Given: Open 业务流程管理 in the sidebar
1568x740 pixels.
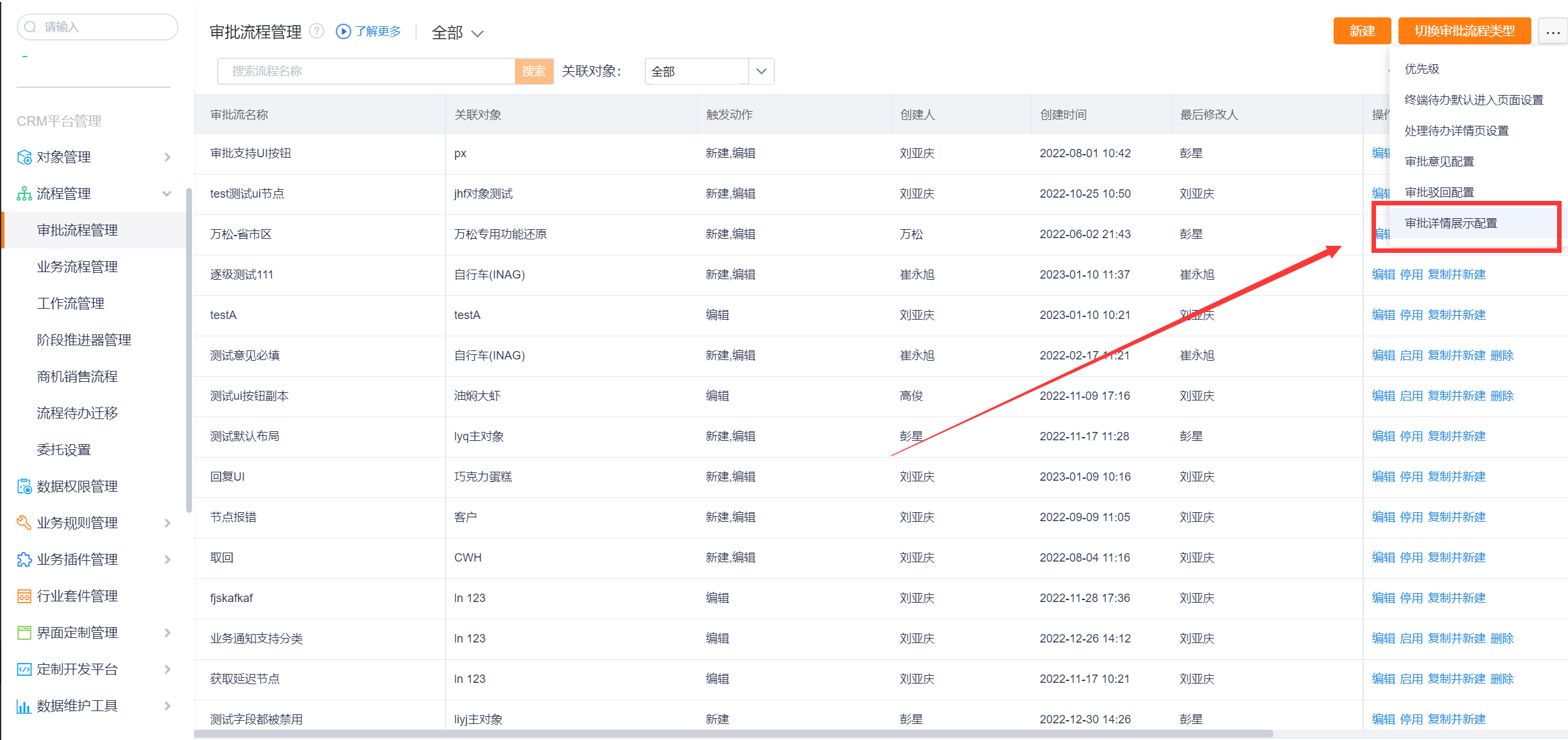Looking at the screenshot, I should tap(77, 267).
